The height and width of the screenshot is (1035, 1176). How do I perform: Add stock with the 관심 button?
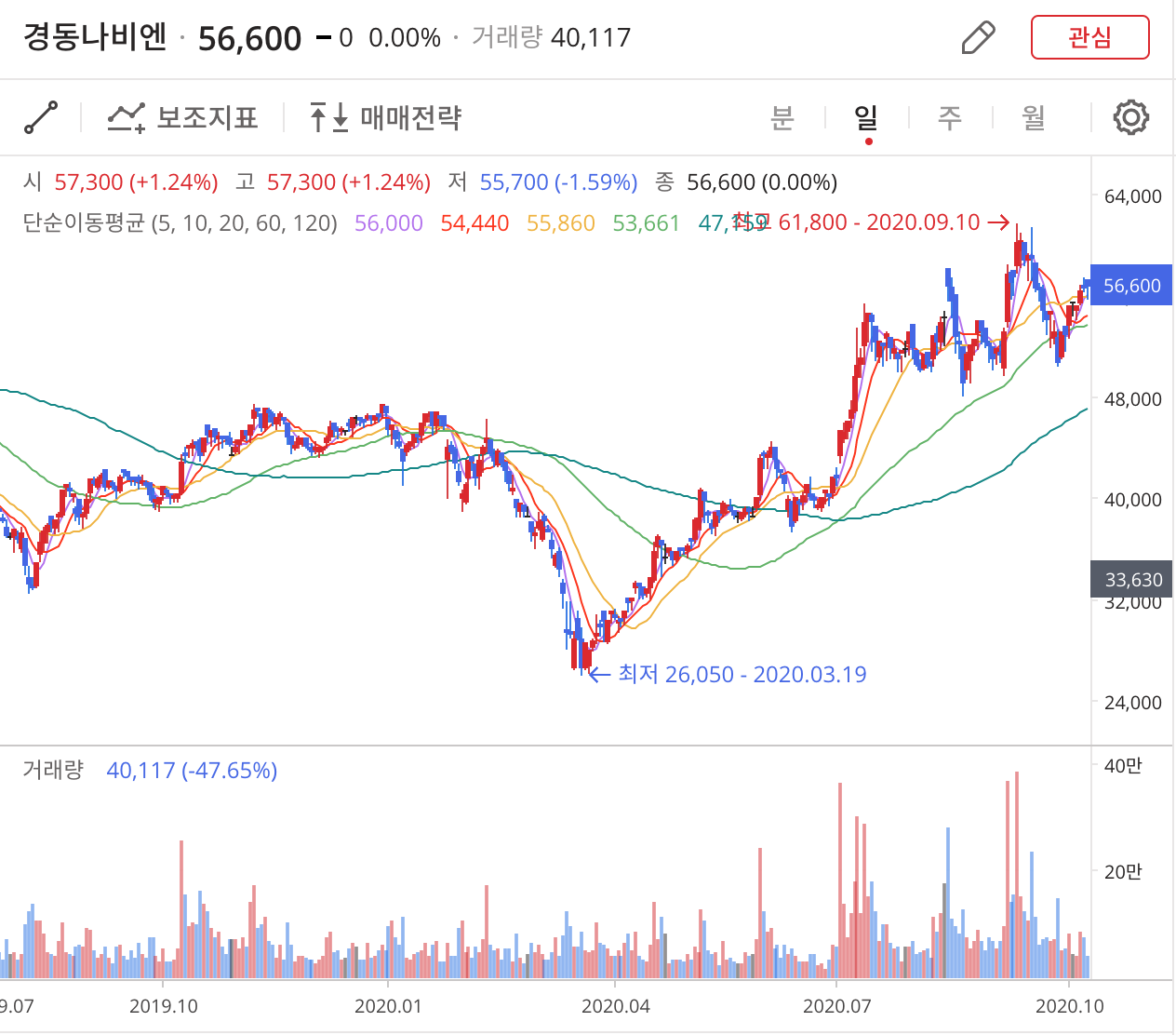click(1090, 38)
